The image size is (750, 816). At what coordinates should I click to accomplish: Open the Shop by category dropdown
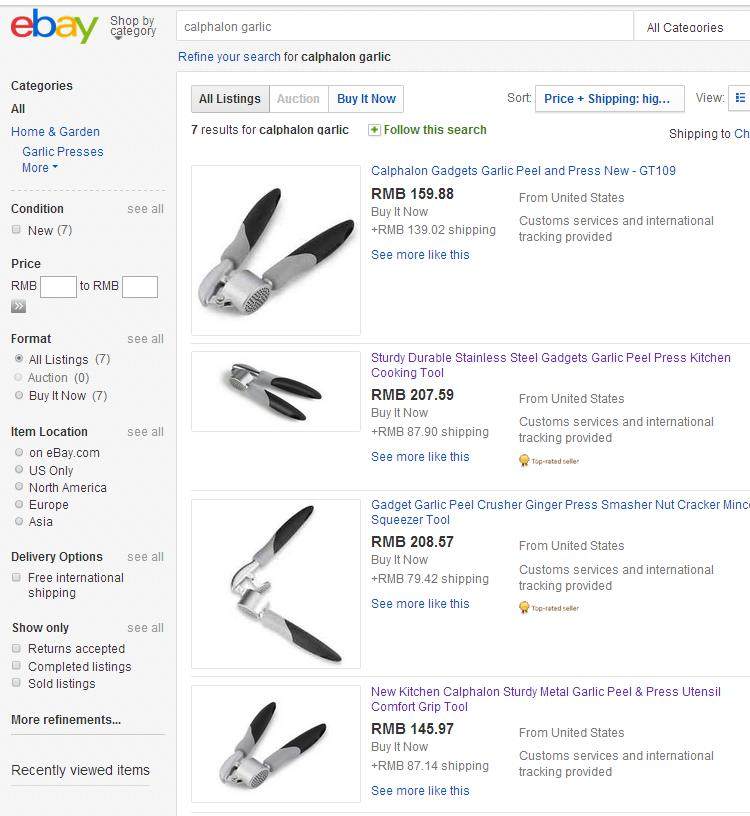(132, 27)
